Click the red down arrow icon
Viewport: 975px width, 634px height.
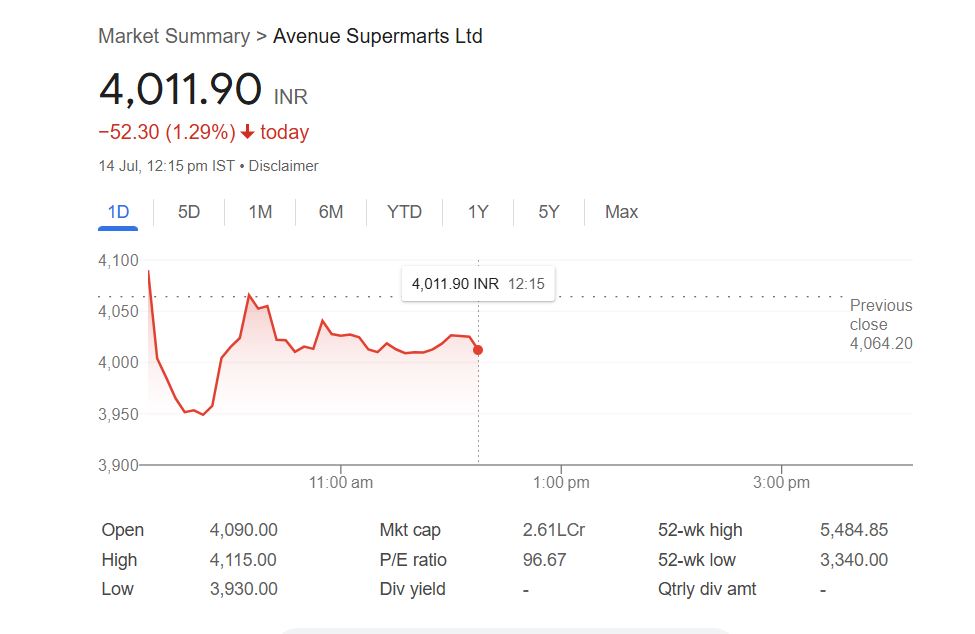(248, 132)
